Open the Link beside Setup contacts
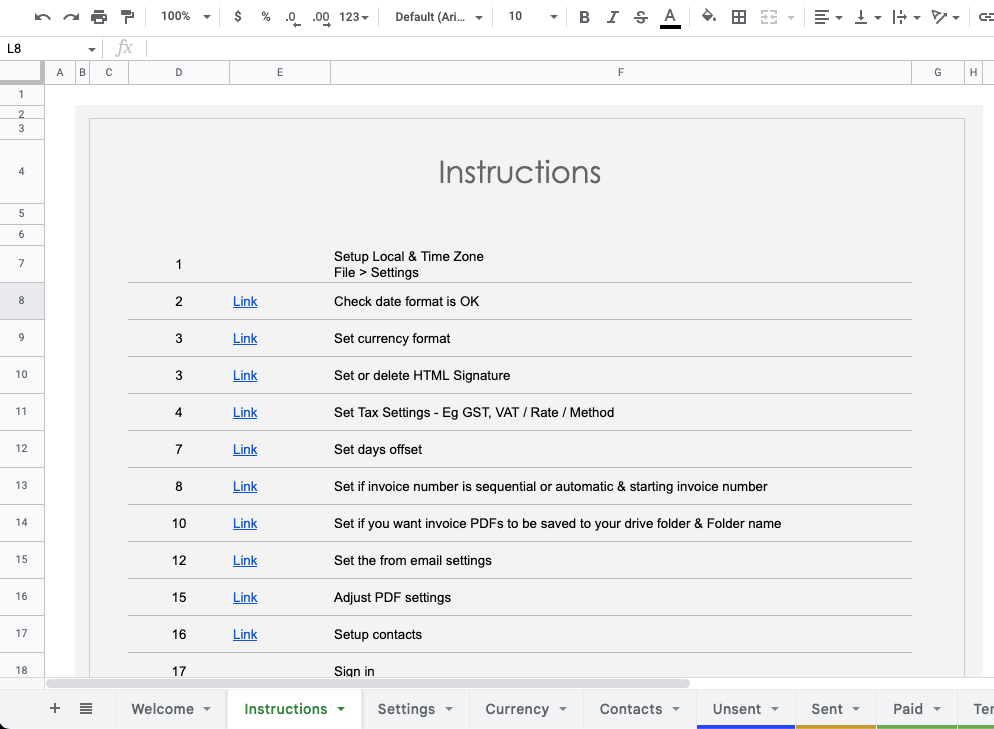 pos(245,635)
